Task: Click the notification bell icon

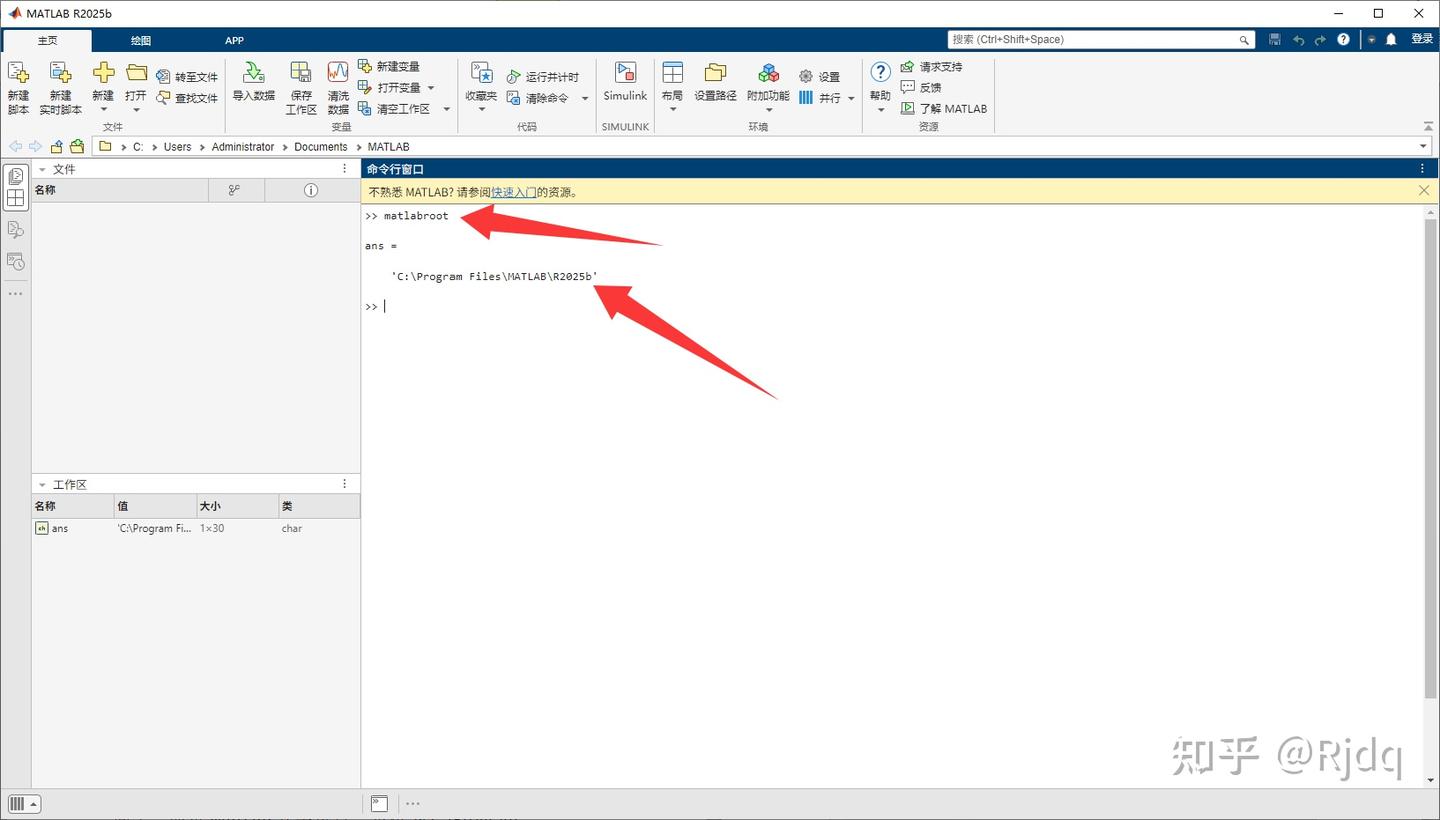Action: 1391,39
